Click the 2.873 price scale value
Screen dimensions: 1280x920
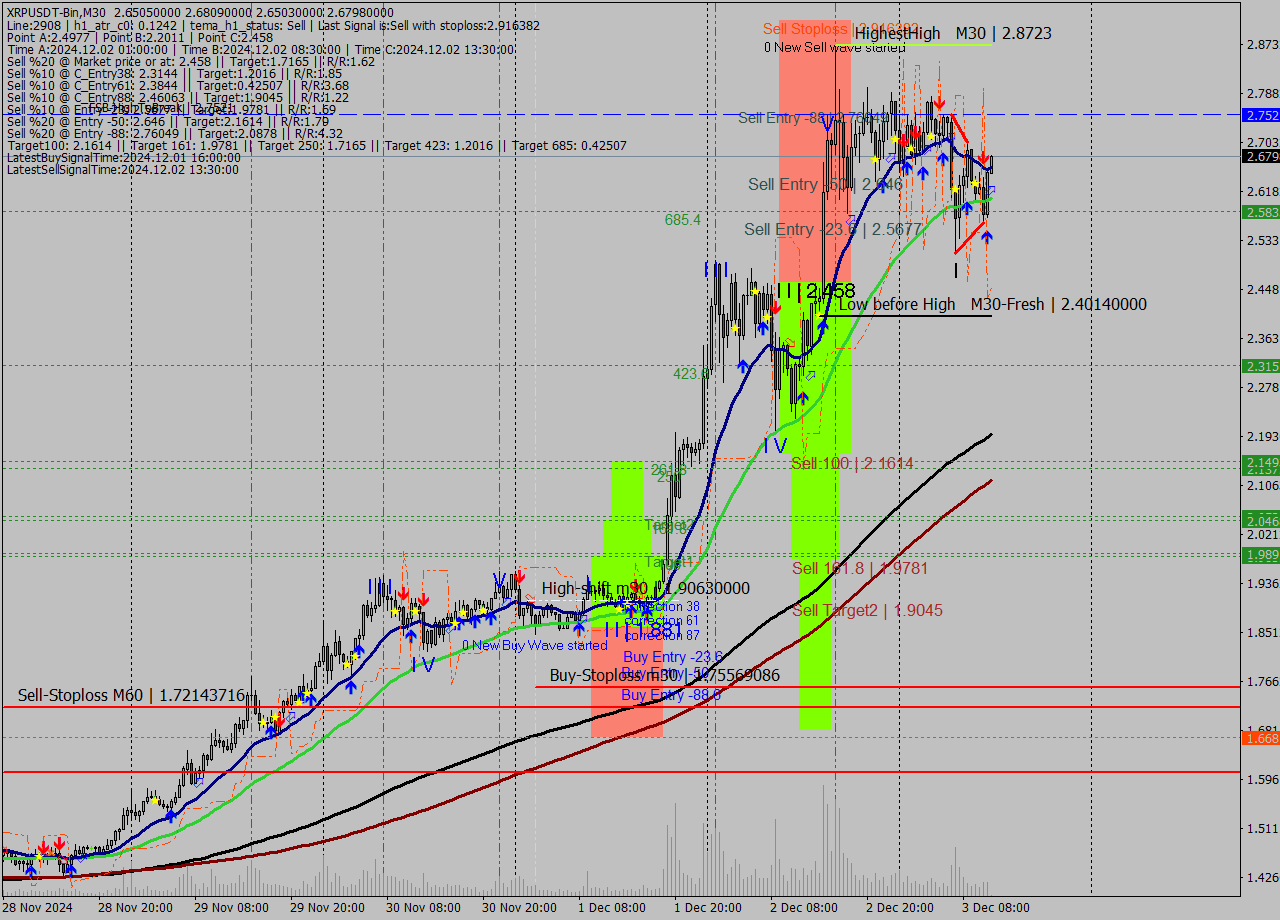click(1262, 45)
